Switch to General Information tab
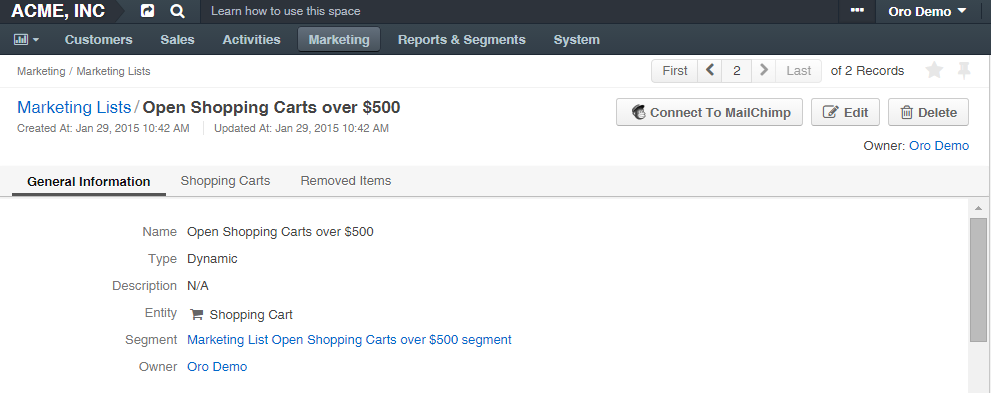 [88, 181]
